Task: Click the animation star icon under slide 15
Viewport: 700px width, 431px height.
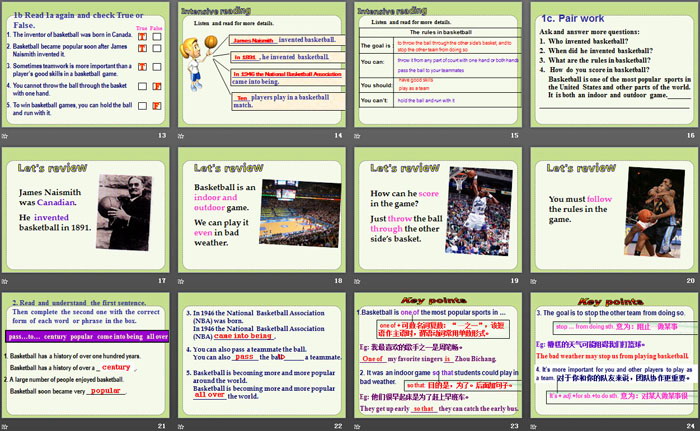Action: pos(357,136)
